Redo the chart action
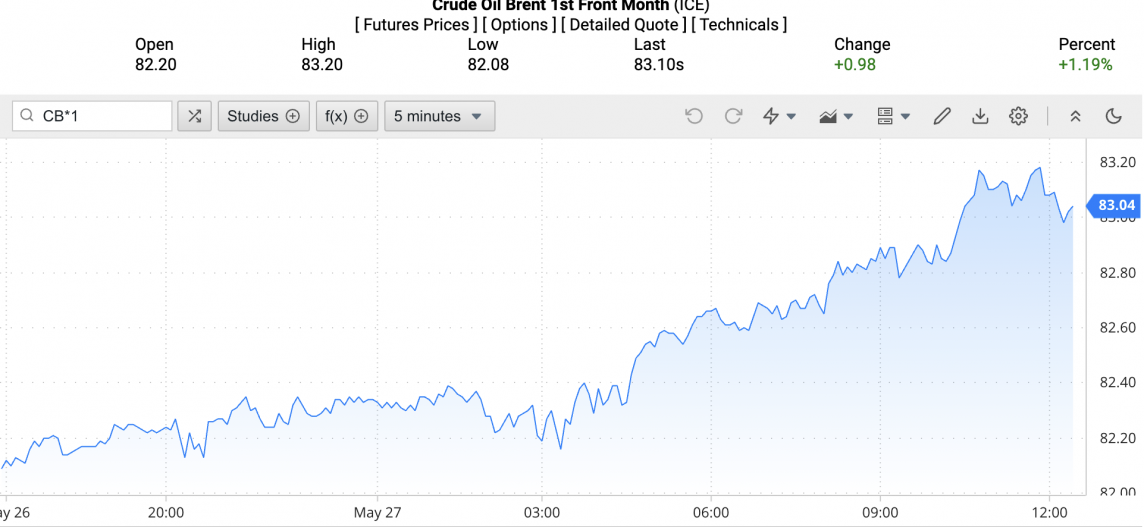Image resolution: width=1144 pixels, height=527 pixels. point(733,116)
